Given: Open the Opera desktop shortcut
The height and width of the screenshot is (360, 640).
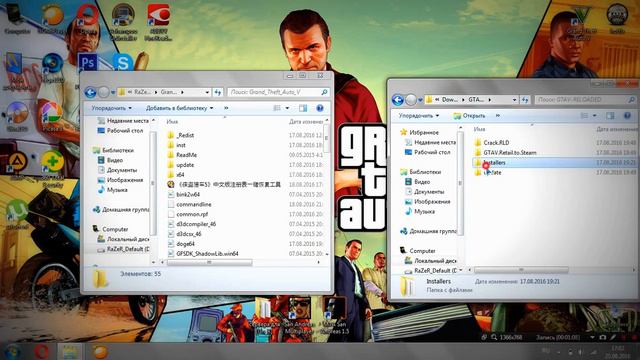Looking at the screenshot, I should 88,18.
